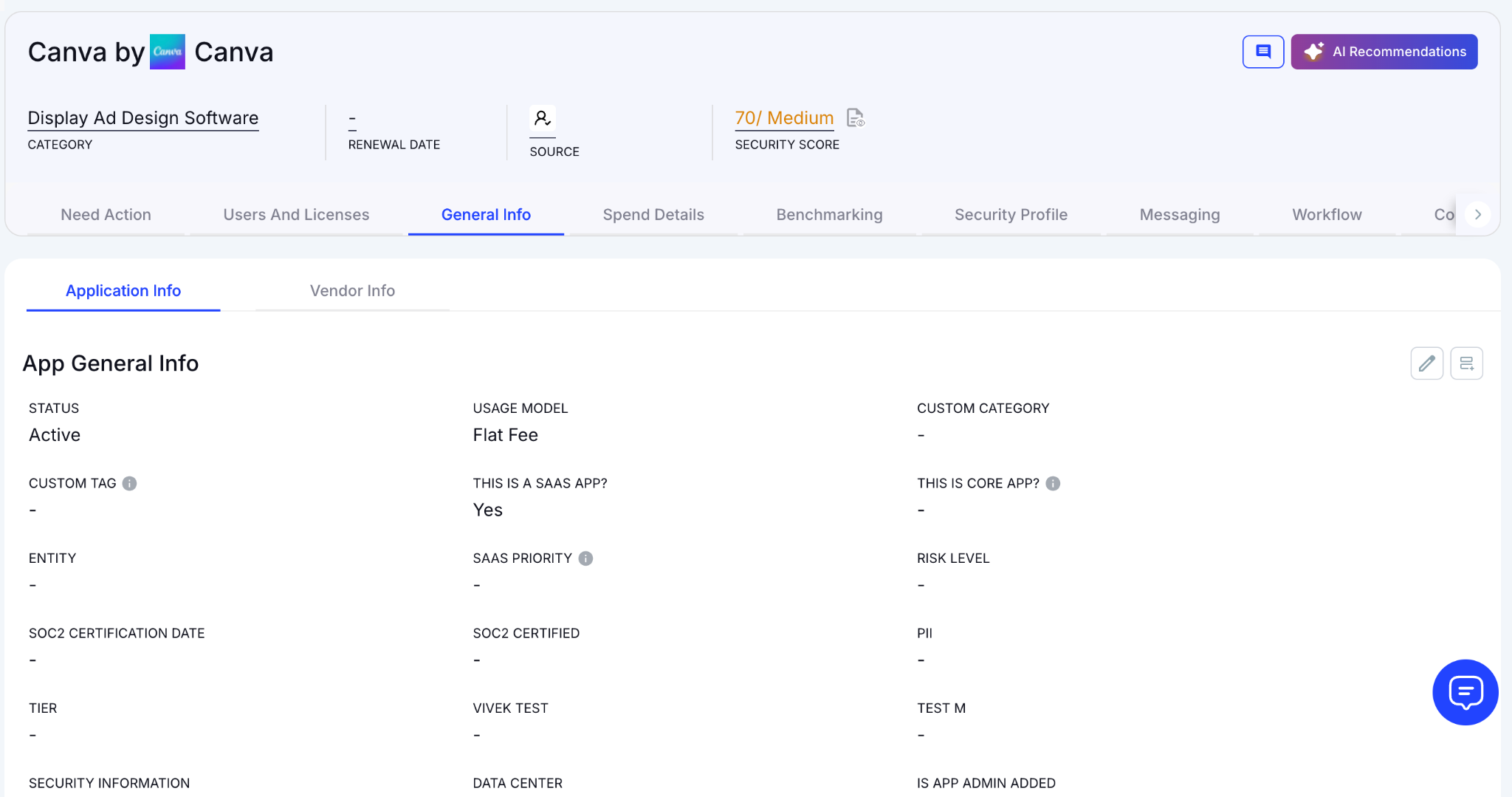Screen dimensions: 1512x797
Task: Open the Spend Details tab
Action: tap(653, 215)
